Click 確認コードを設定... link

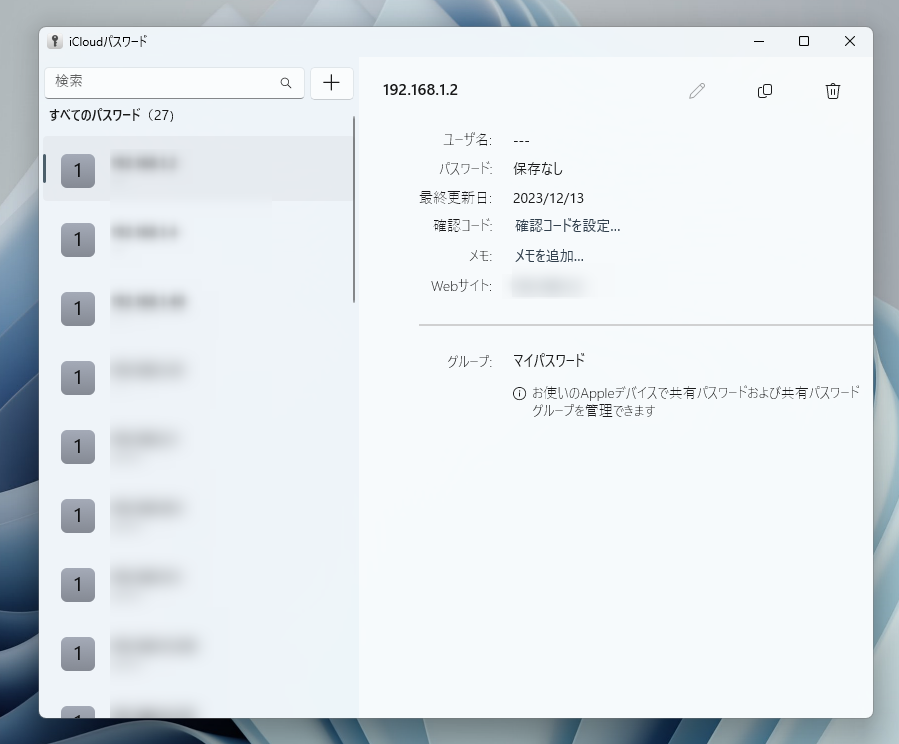click(x=567, y=226)
